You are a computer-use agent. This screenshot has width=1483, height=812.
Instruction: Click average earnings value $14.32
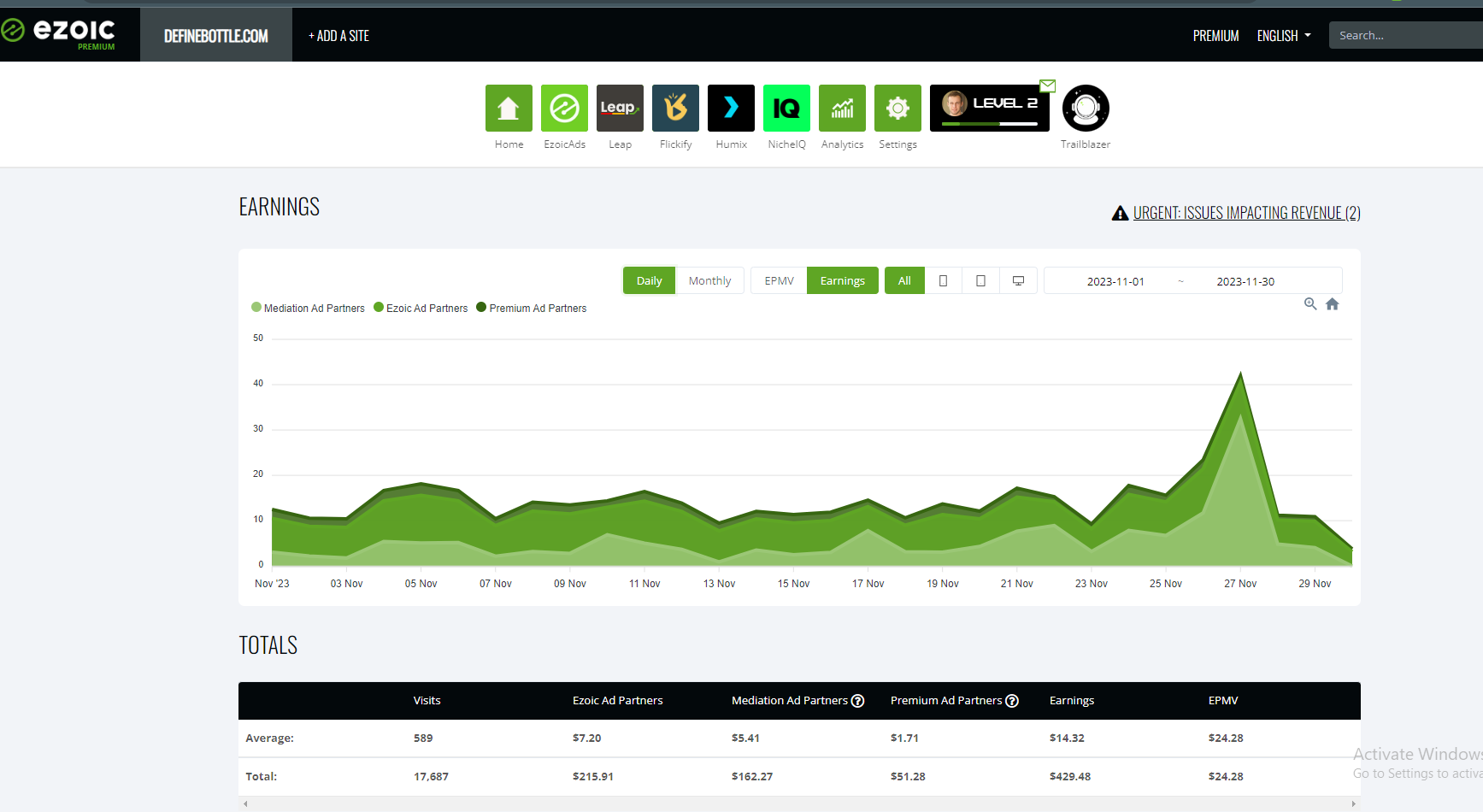(x=1067, y=738)
